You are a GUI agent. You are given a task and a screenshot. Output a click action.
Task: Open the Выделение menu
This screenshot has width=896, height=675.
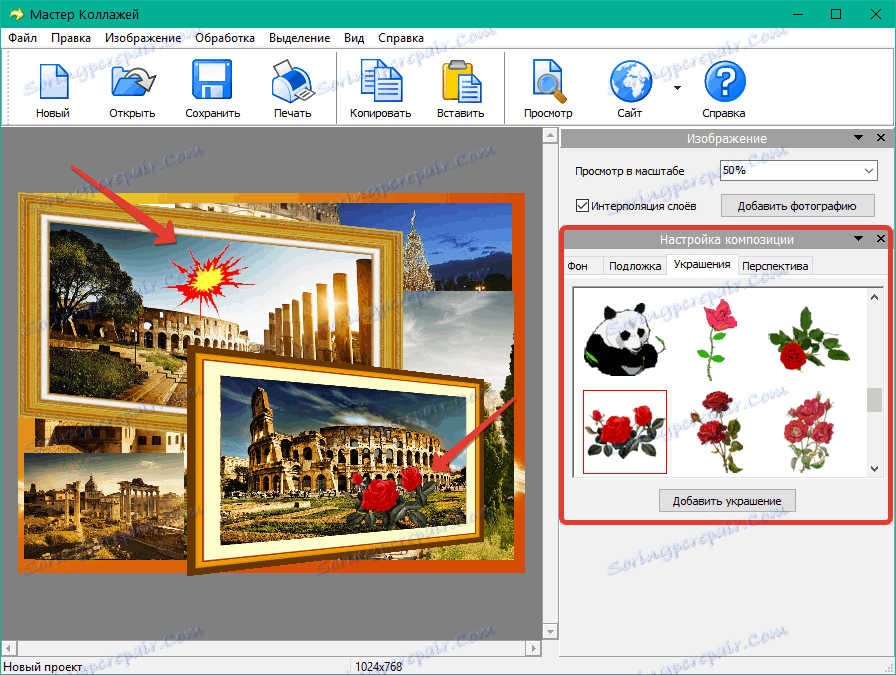coord(299,38)
